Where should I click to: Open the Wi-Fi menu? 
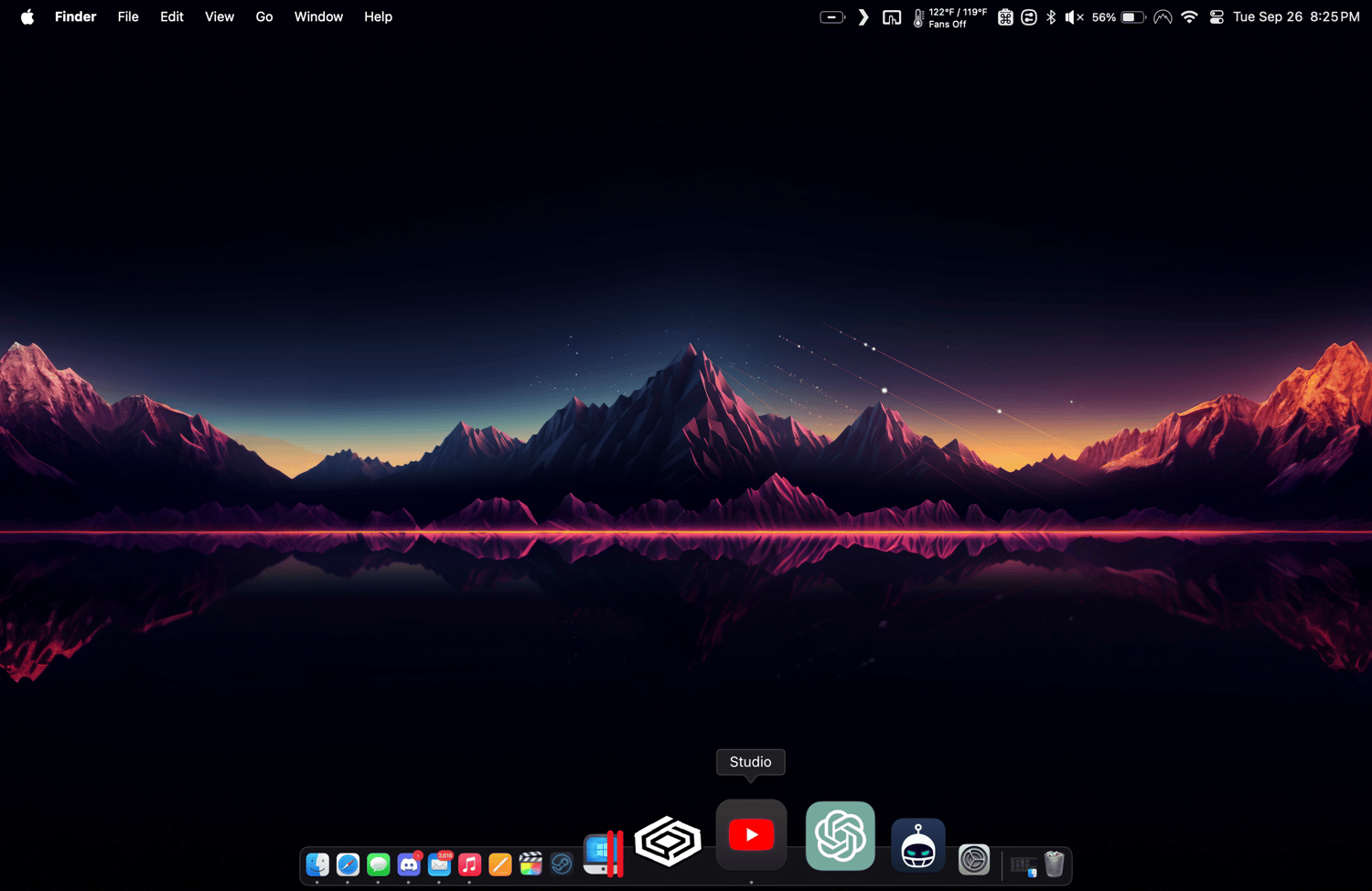(1189, 16)
